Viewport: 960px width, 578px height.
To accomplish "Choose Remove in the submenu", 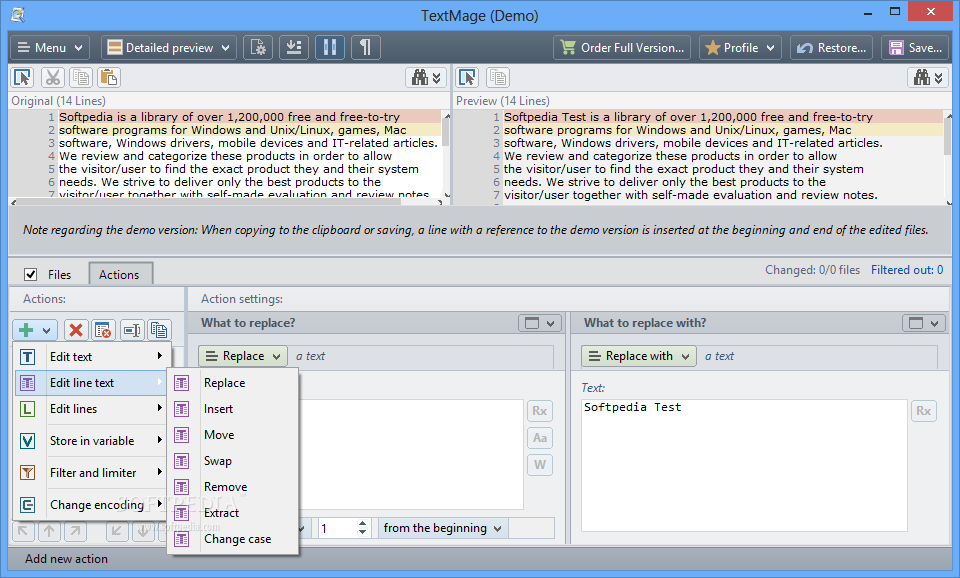I will (x=233, y=487).
